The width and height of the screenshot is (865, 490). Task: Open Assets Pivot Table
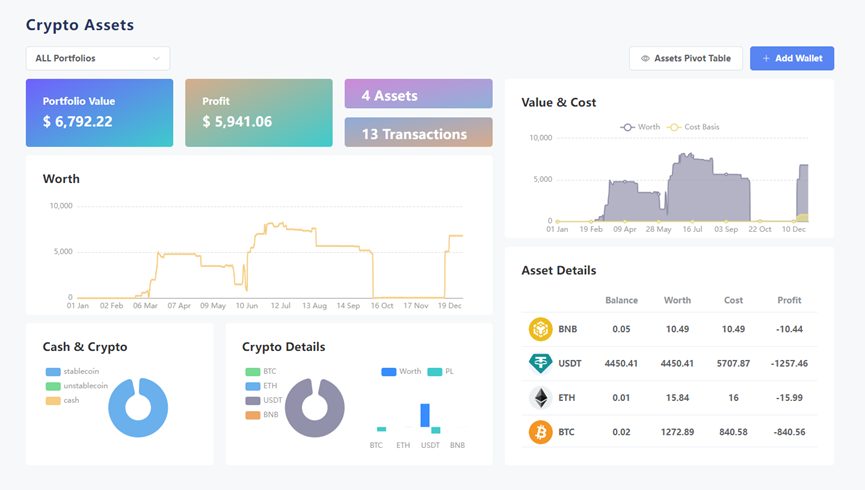pyautogui.click(x=686, y=58)
